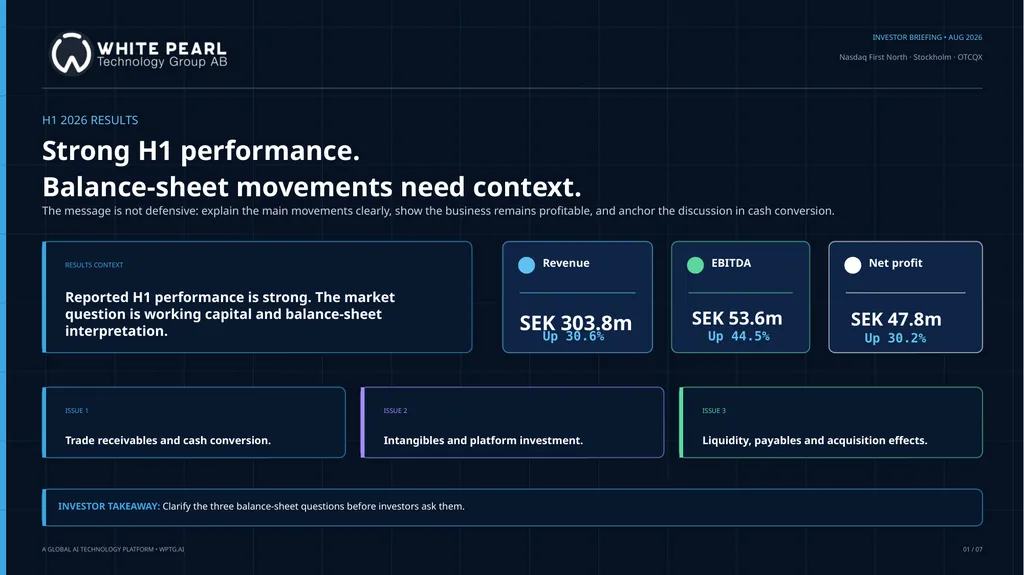Click the 'Up 30.2%' net profit change

[895, 338]
